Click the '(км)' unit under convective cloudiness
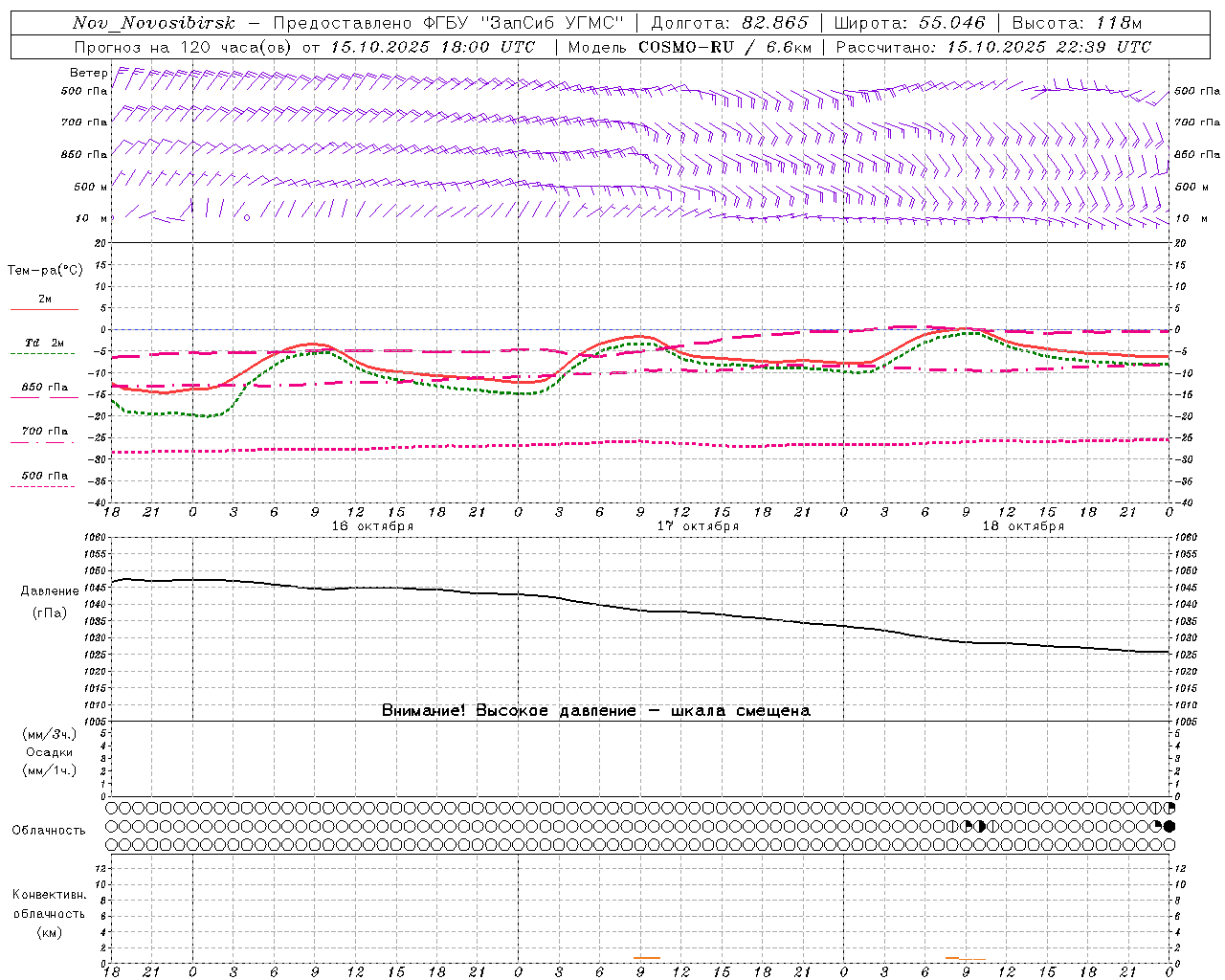 [x=49, y=932]
